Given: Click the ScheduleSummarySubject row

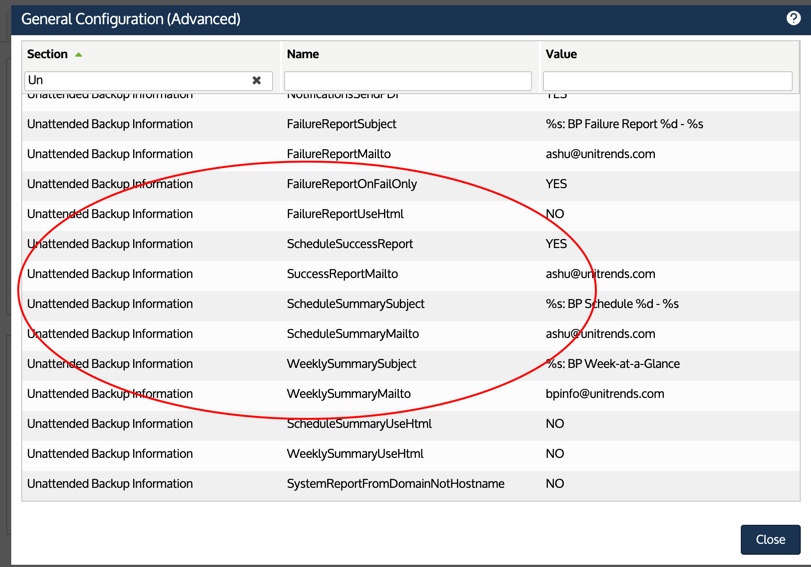Looking at the screenshot, I should point(355,304).
